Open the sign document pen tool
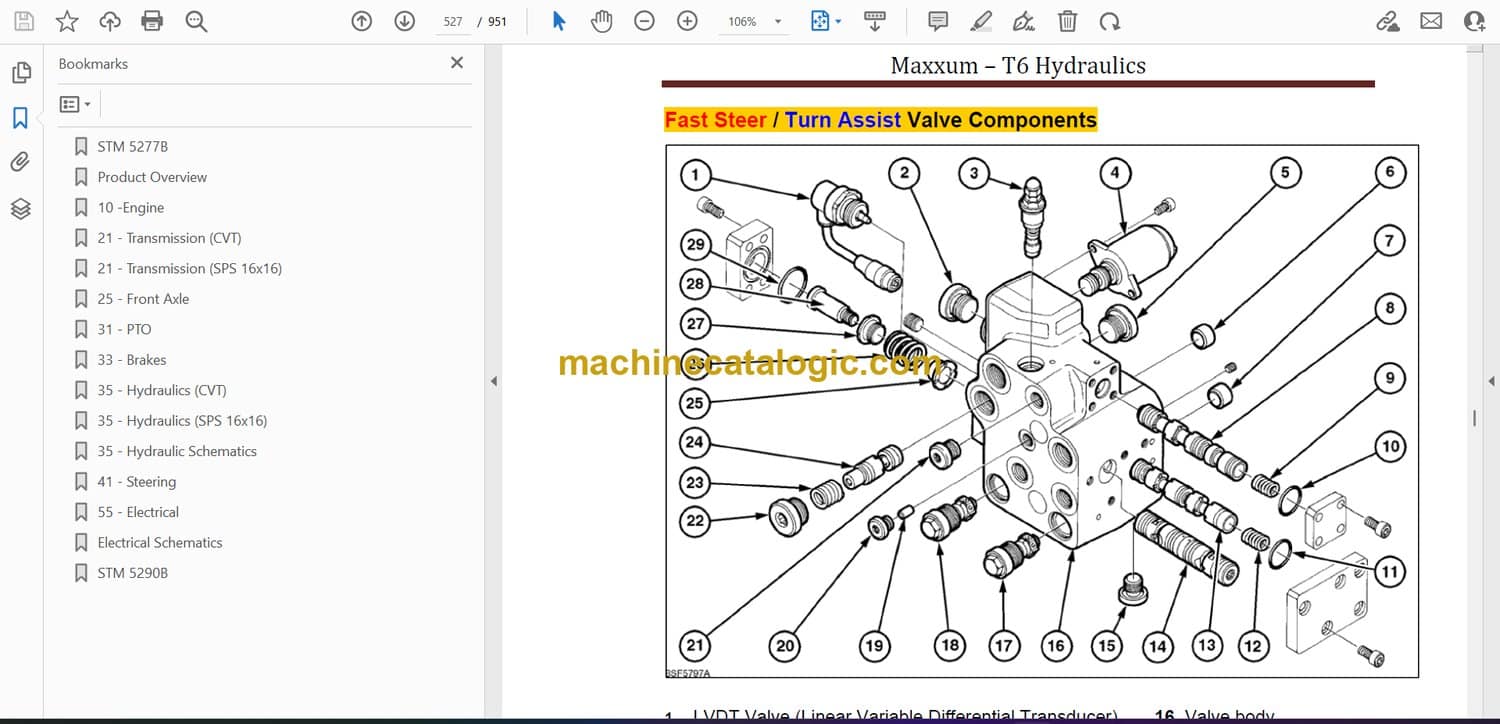This screenshot has height=724, width=1500. point(1024,21)
